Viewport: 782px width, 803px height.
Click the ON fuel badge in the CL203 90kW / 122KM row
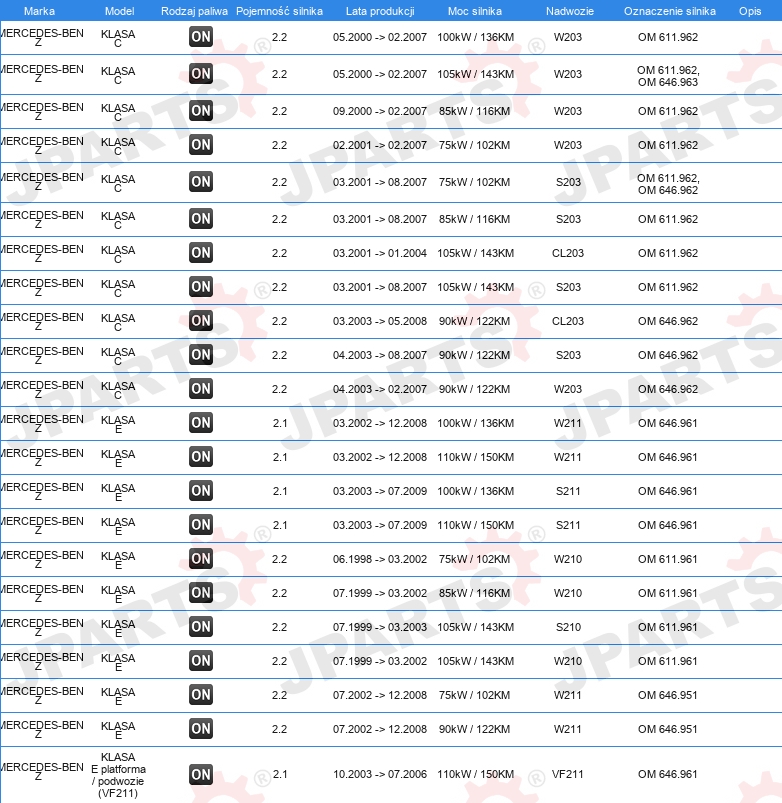point(201,321)
